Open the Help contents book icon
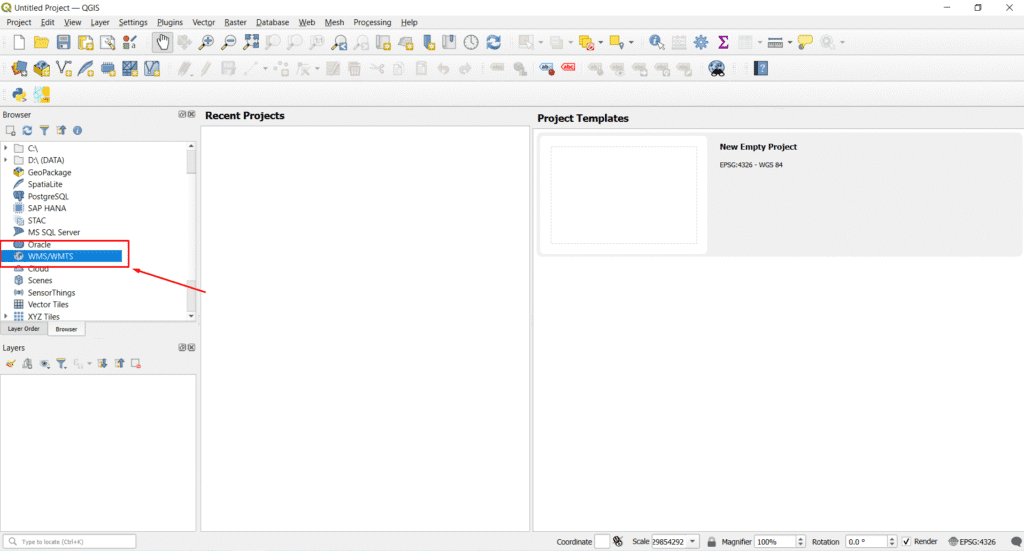Viewport: 1024px width, 551px height. pyautogui.click(x=761, y=69)
